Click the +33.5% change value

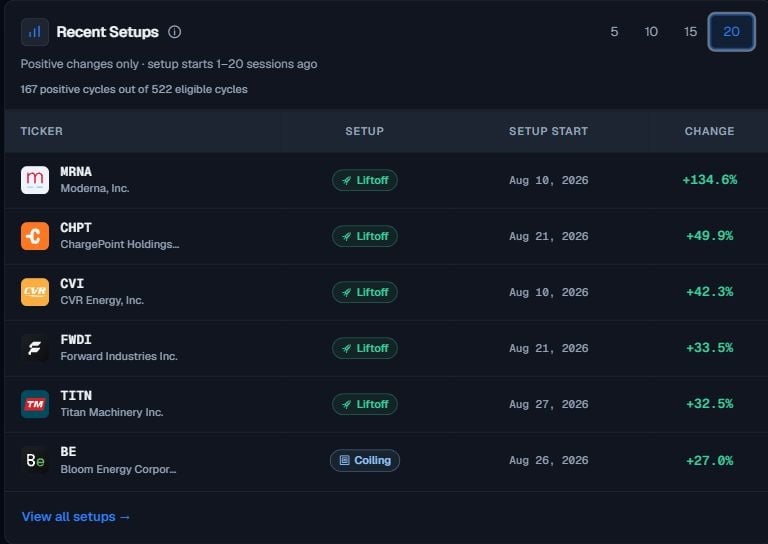pyautogui.click(x=710, y=348)
